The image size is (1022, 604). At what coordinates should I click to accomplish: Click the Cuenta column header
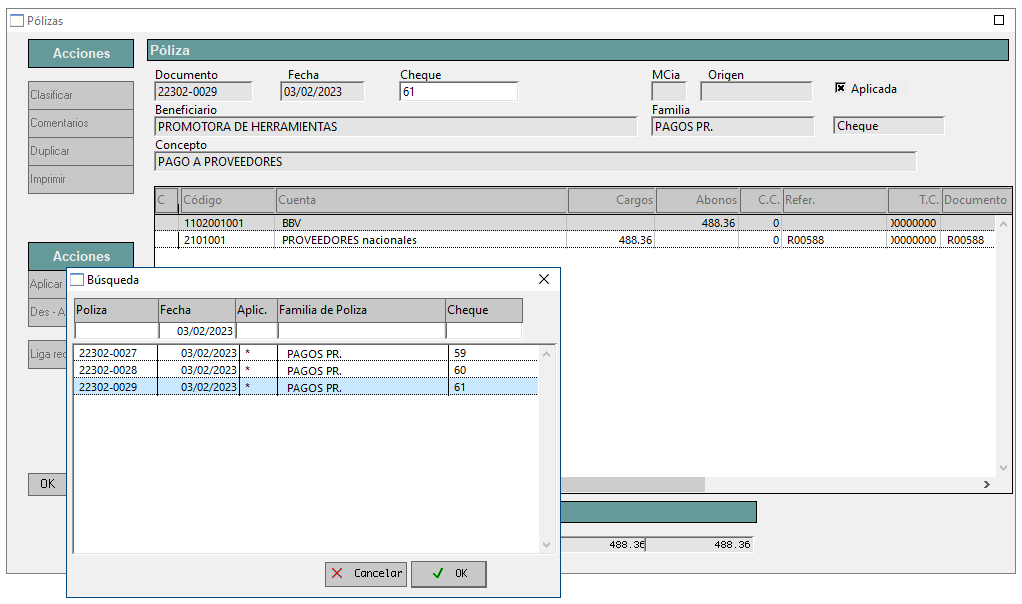pyautogui.click(x=422, y=200)
